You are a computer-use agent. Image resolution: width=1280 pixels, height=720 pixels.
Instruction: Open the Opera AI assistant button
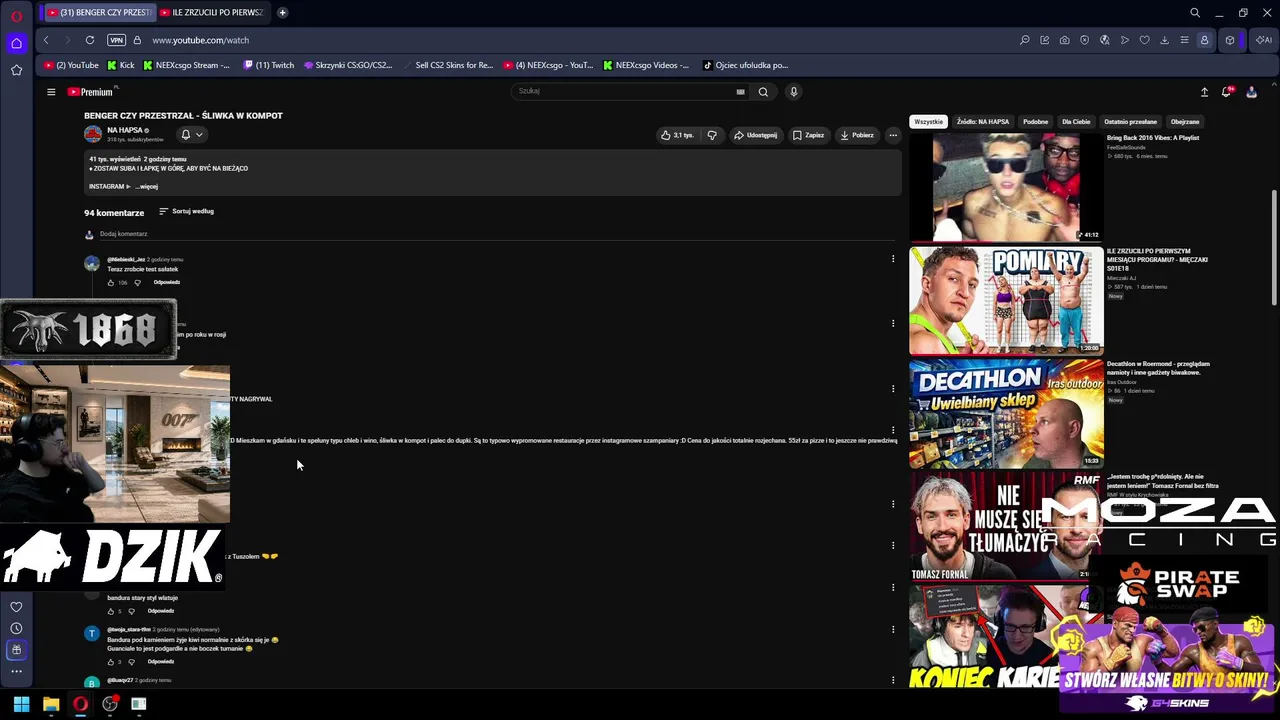[1264, 40]
